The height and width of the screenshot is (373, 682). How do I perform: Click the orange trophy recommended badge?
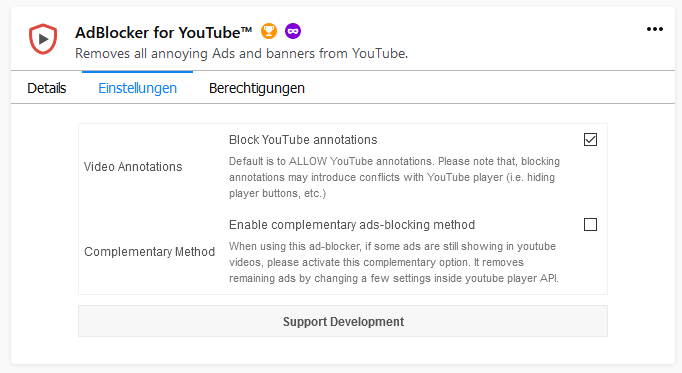(x=269, y=31)
